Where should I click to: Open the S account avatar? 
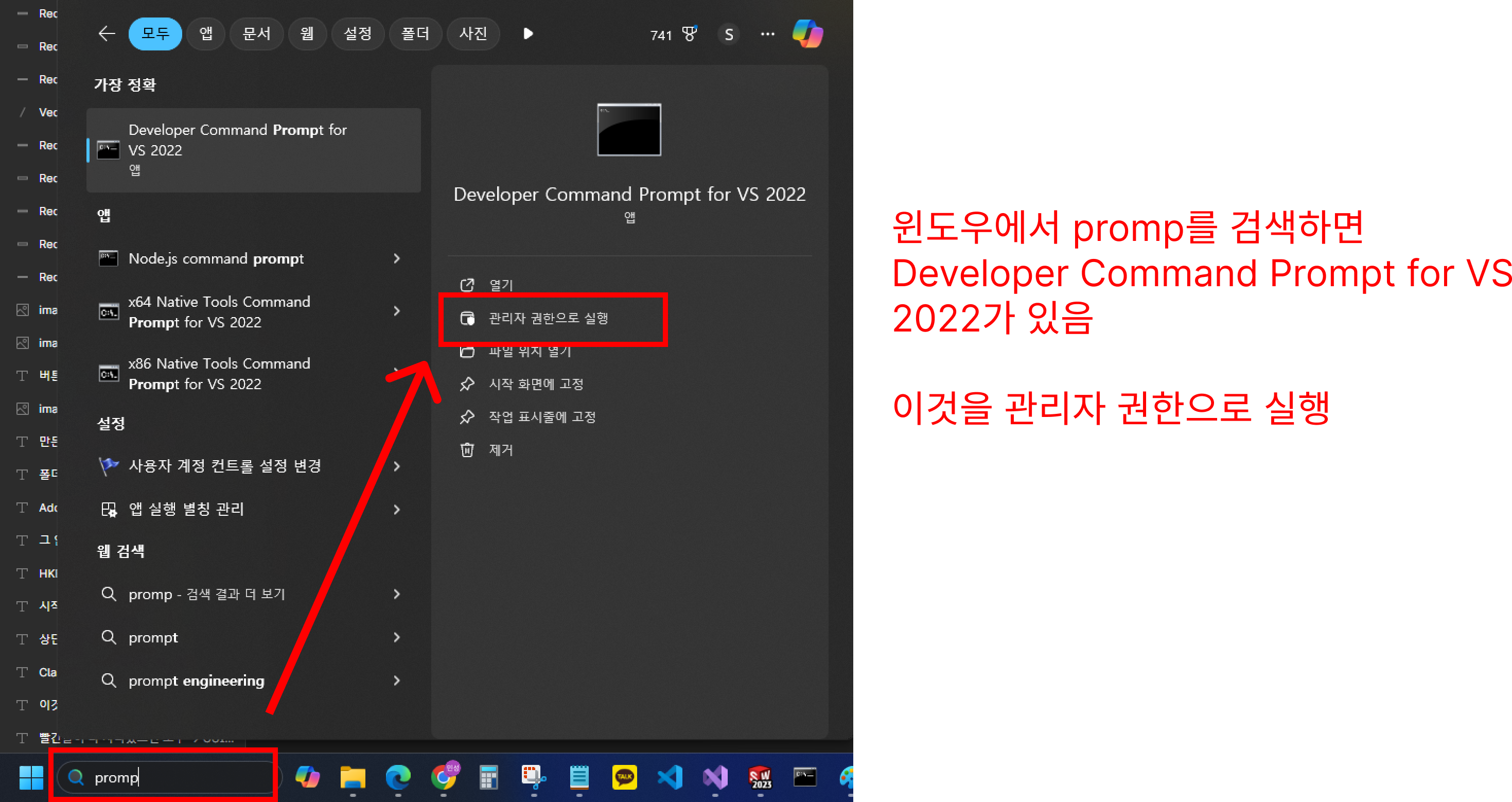728,34
